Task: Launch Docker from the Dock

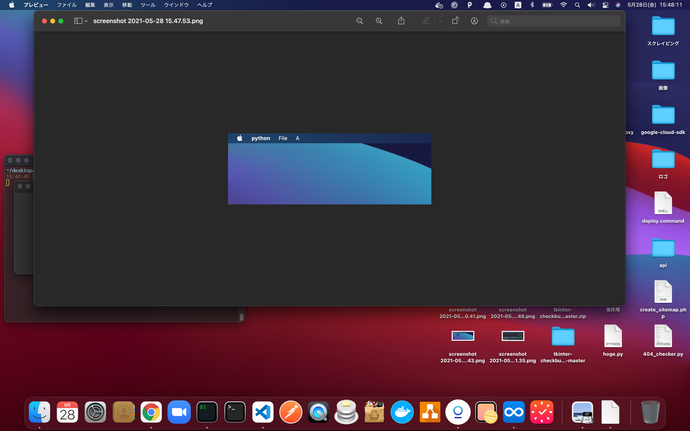Action: 402,412
